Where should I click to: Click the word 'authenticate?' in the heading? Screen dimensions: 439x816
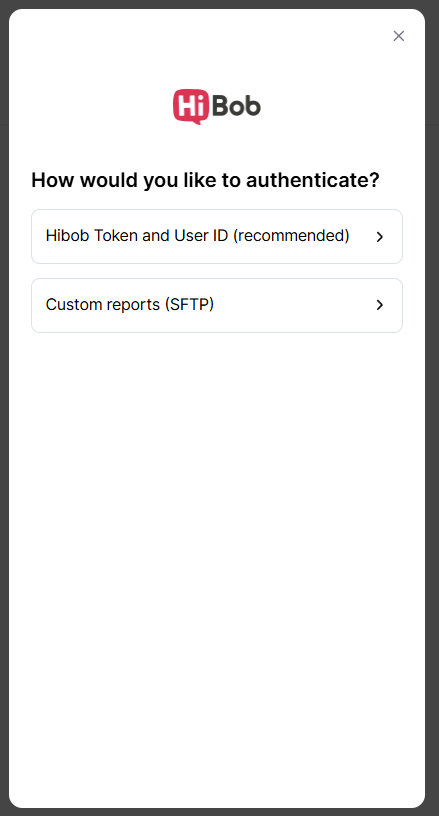[x=313, y=180]
